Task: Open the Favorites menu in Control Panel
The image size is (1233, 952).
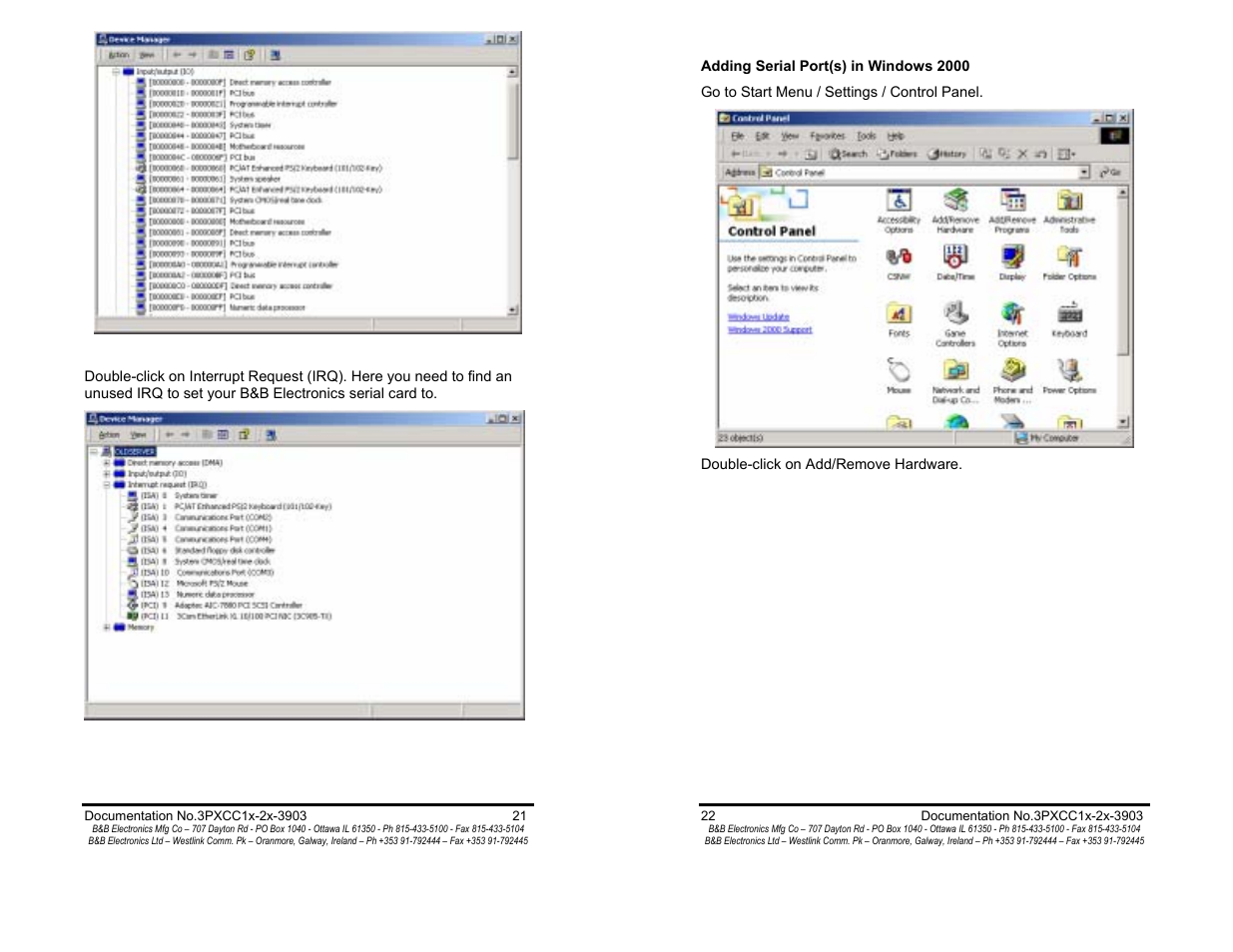Action: click(827, 136)
